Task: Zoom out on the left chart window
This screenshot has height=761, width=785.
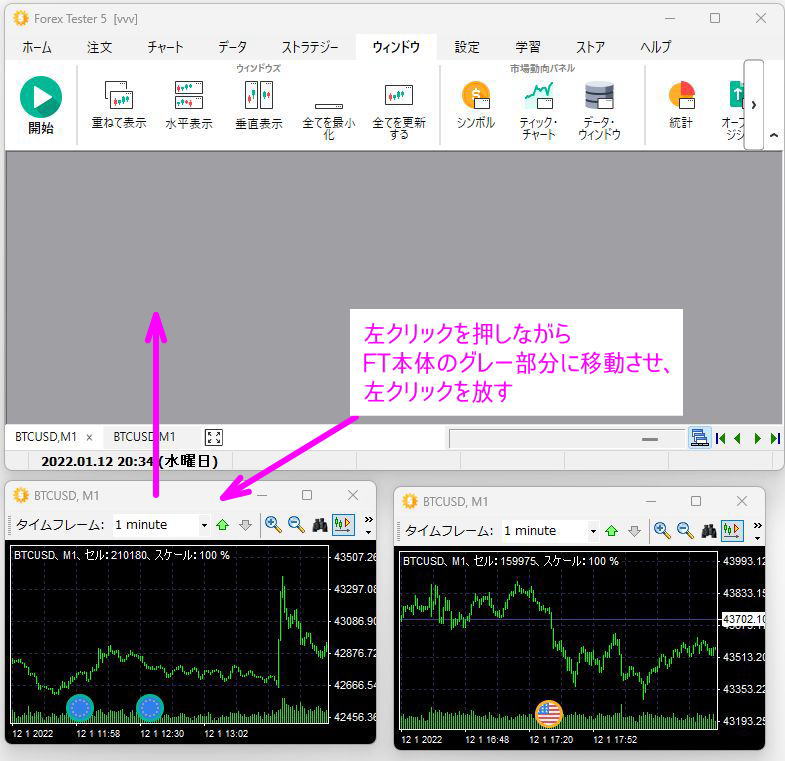Action: (296, 525)
